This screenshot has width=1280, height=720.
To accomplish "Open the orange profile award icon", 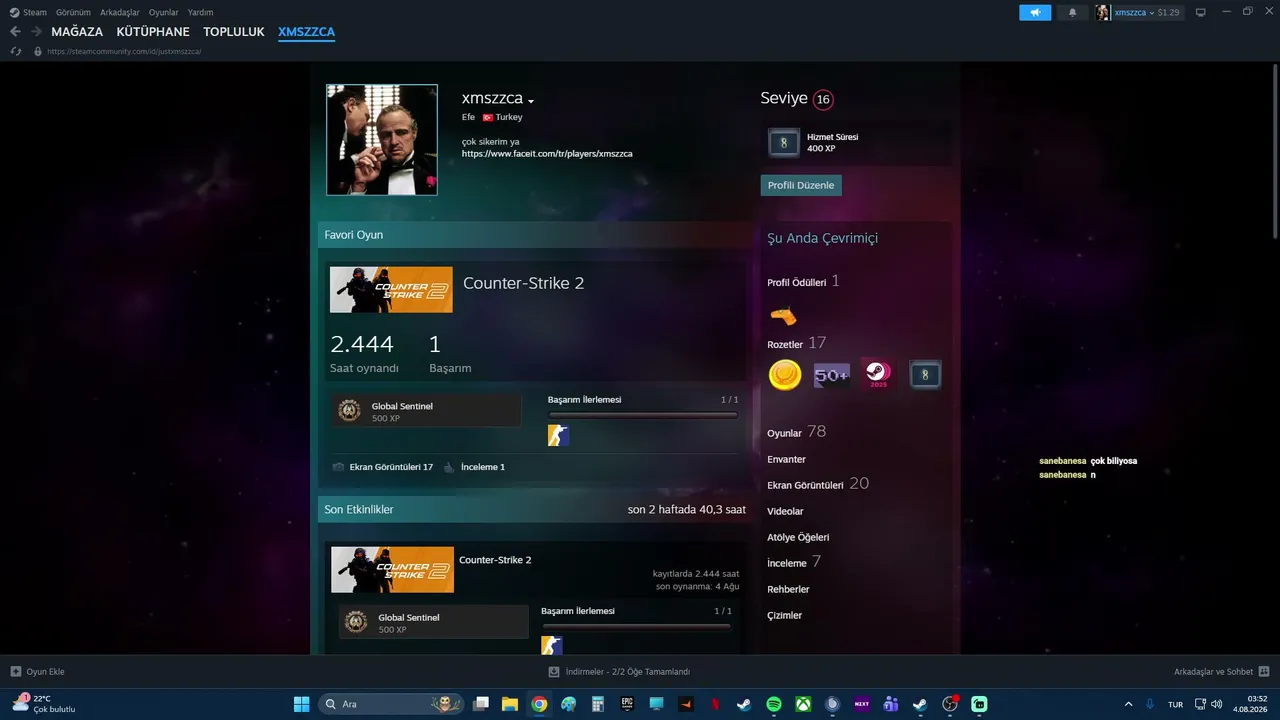I will tap(784, 316).
